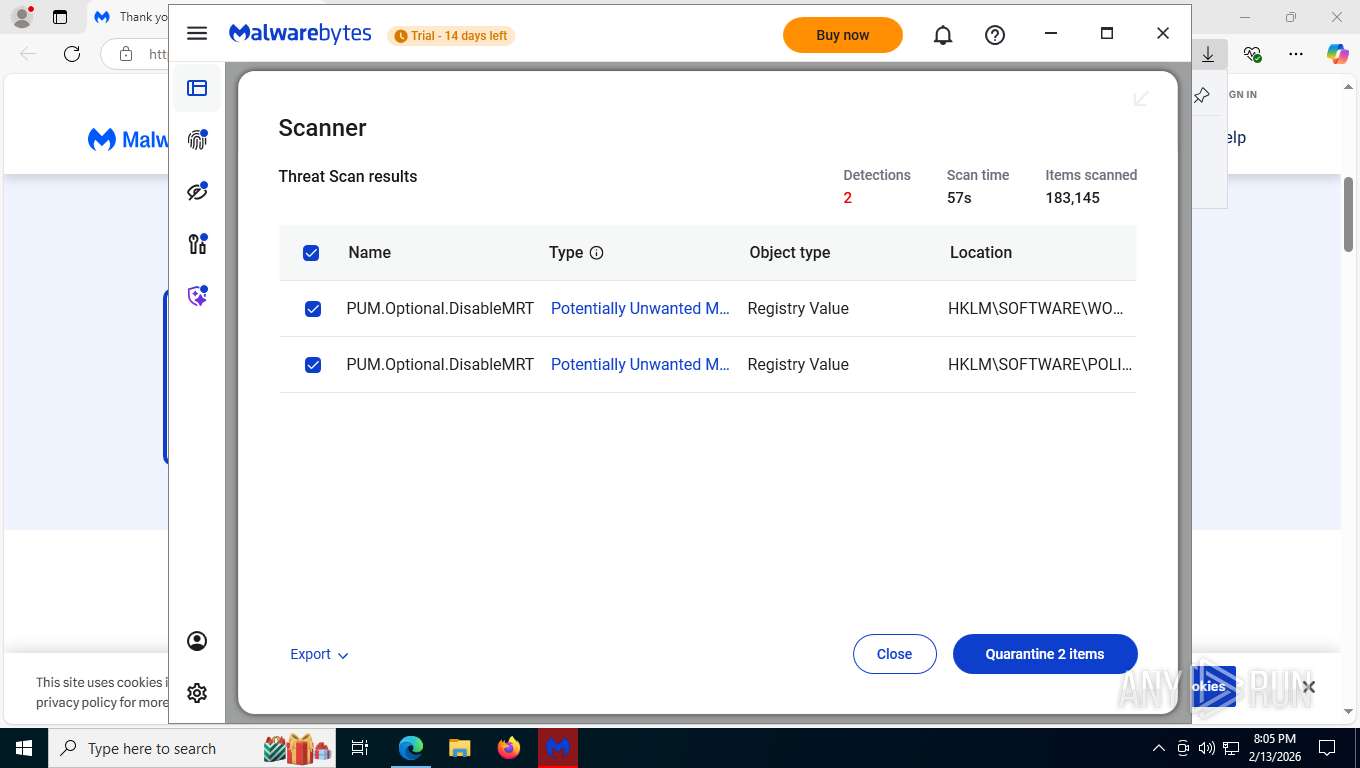Open Task View on the taskbar
The width and height of the screenshot is (1360, 768).
coord(360,748)
